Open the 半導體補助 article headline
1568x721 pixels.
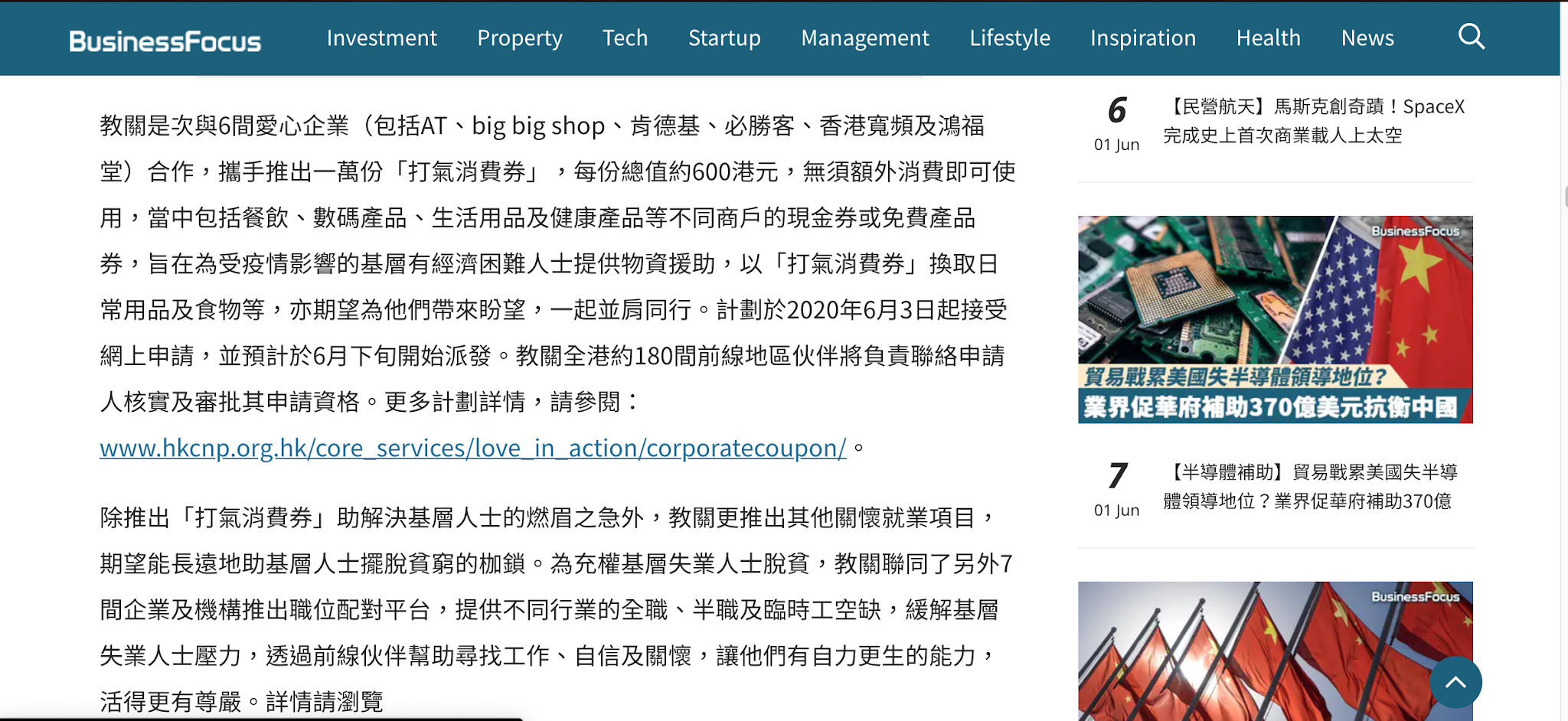1310,487
